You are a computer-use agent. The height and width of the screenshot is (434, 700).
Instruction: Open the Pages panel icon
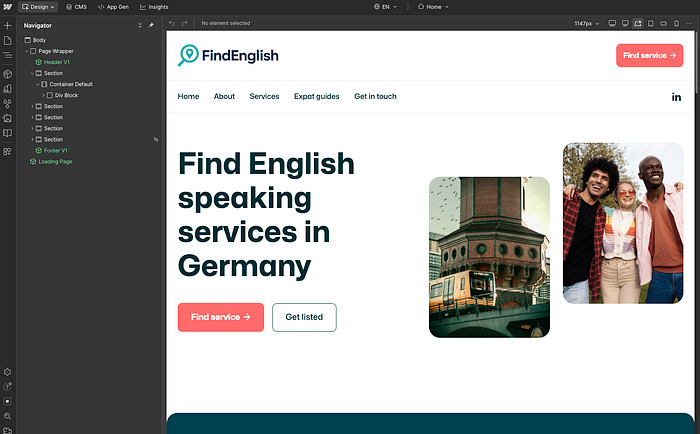(7, 41)
